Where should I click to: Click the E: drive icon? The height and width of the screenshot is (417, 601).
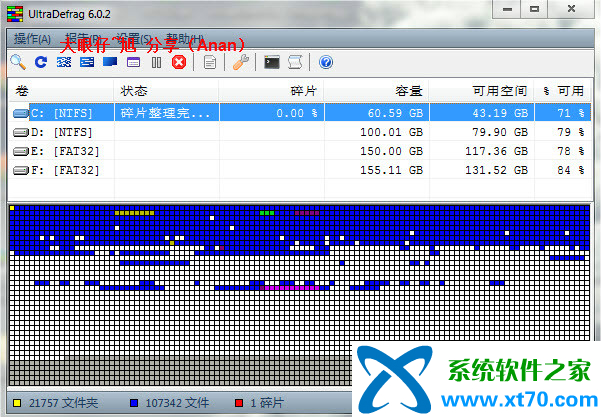point(21,151)
